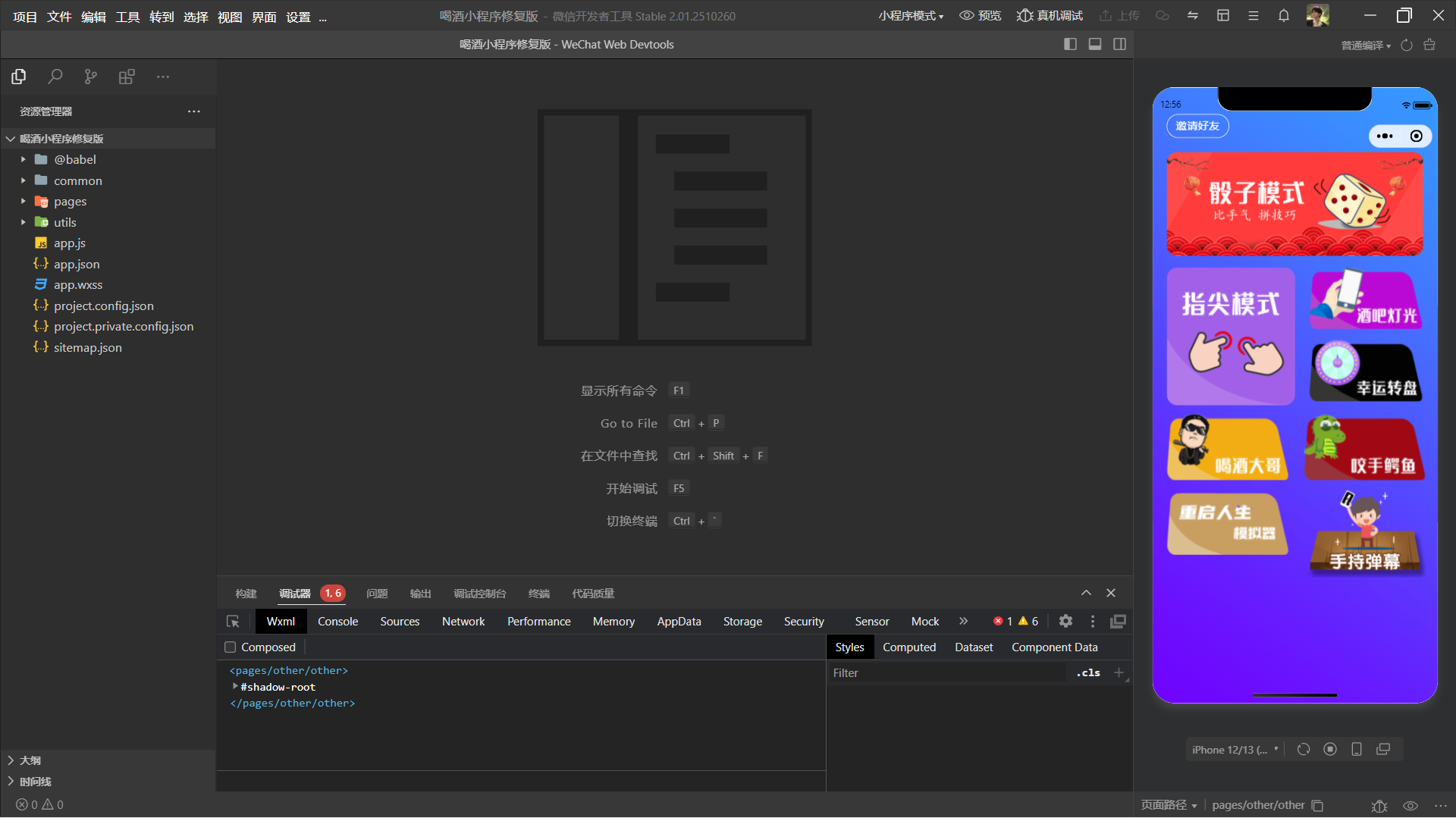1456x818 pixels.
Task: Open DevTools settings gear icon
Action: pos(1065,622)
